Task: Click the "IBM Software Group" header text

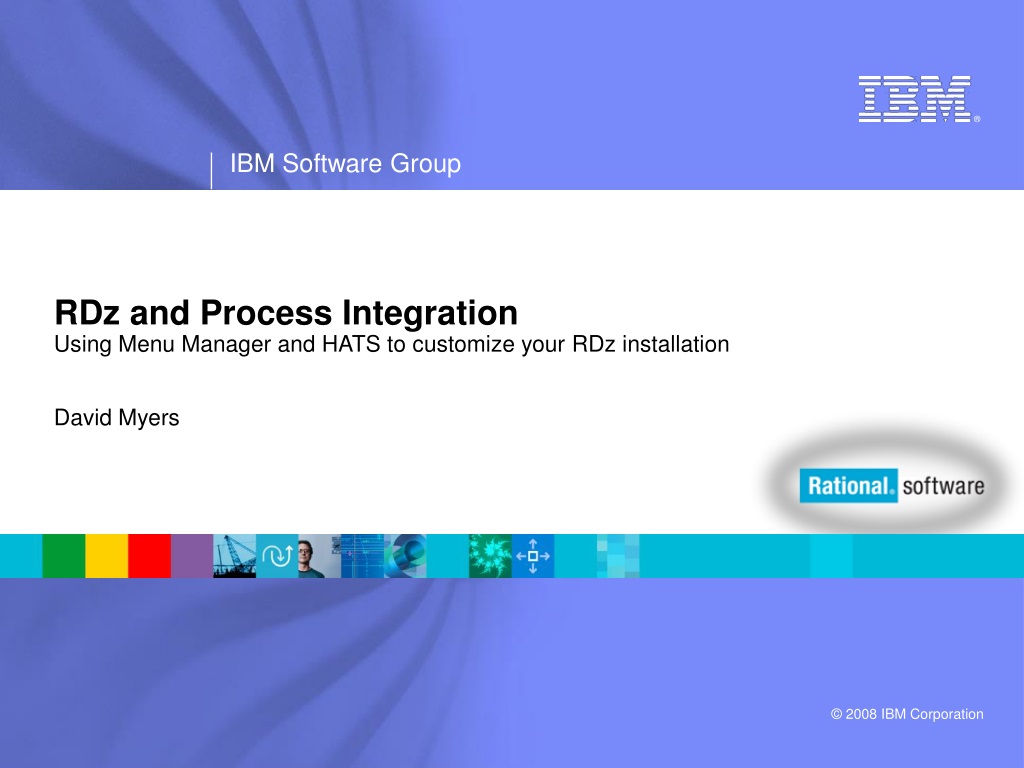Action: pyautogui.click(x=345, y=163)
